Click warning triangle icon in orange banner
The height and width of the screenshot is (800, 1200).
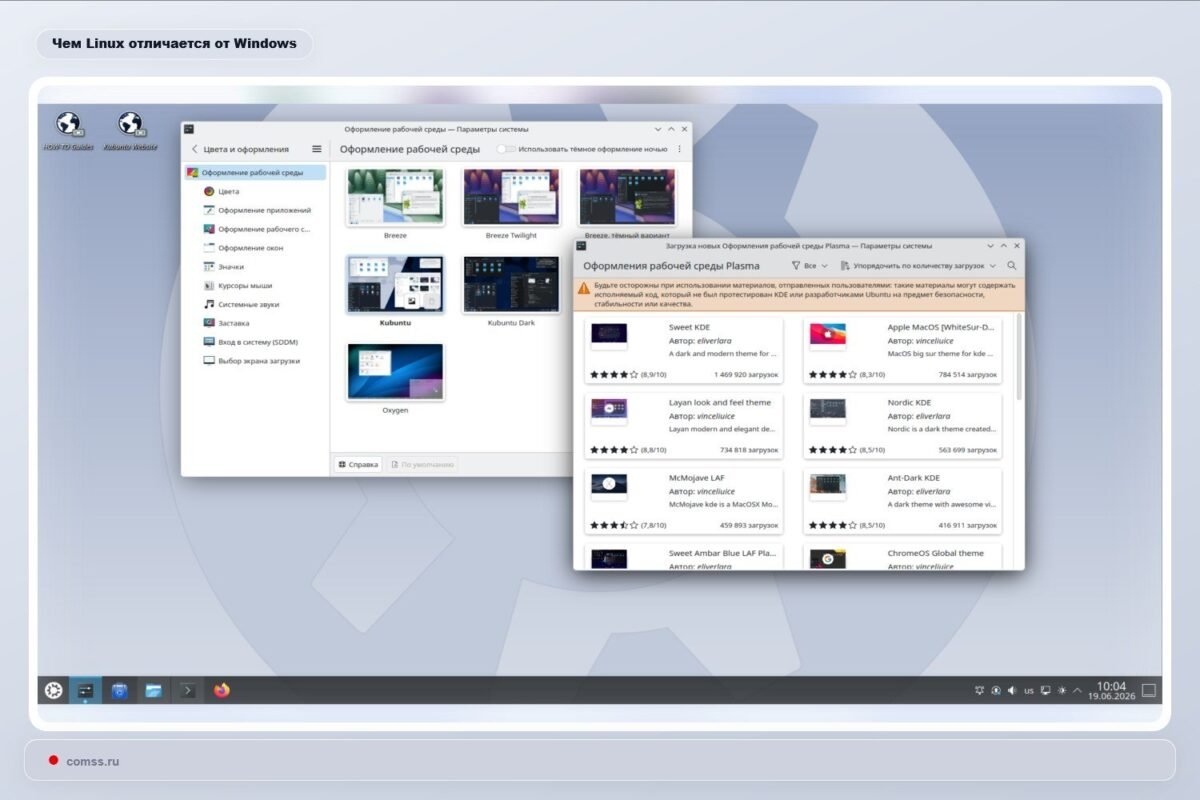584,287
